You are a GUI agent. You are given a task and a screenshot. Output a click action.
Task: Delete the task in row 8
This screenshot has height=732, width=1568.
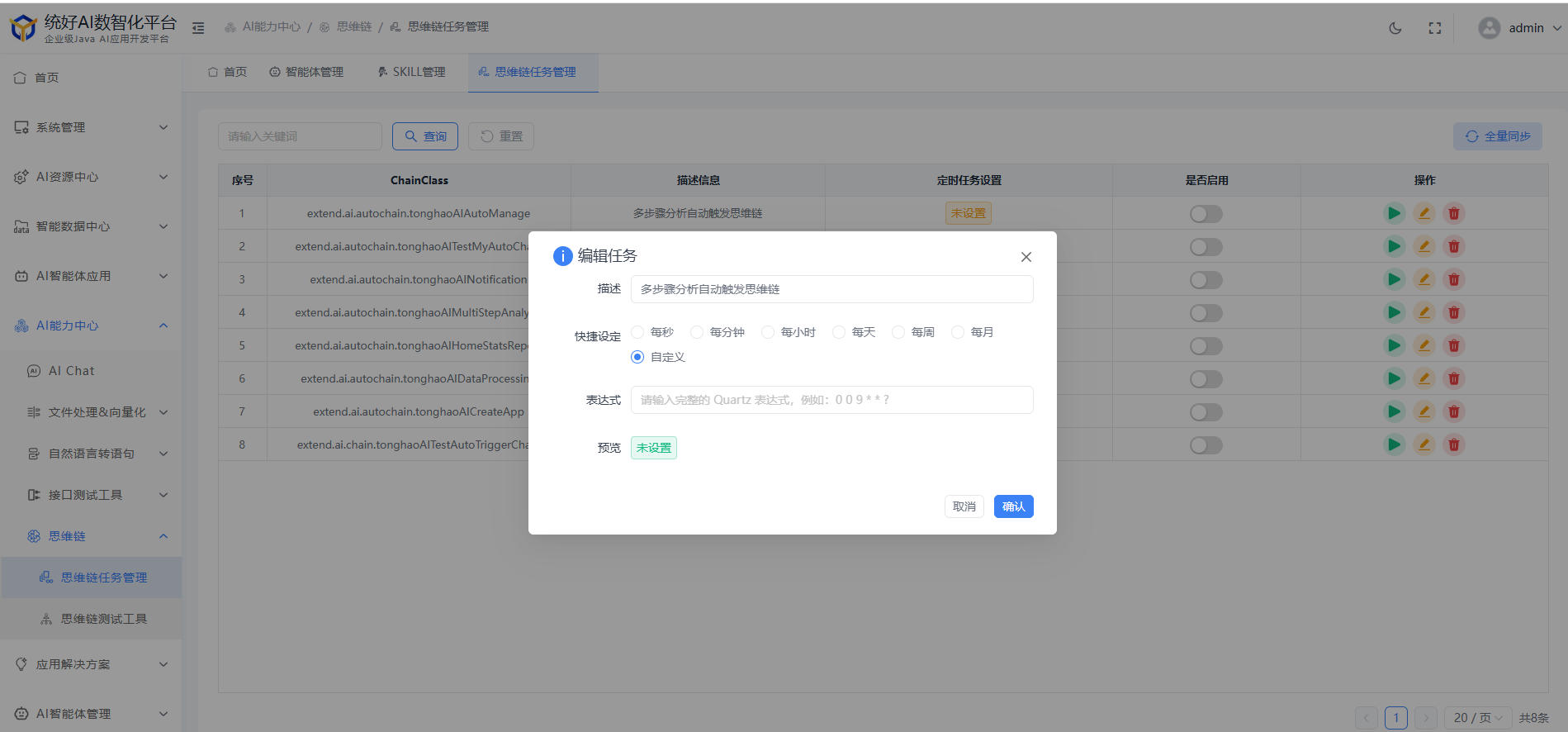[1453, 444]
